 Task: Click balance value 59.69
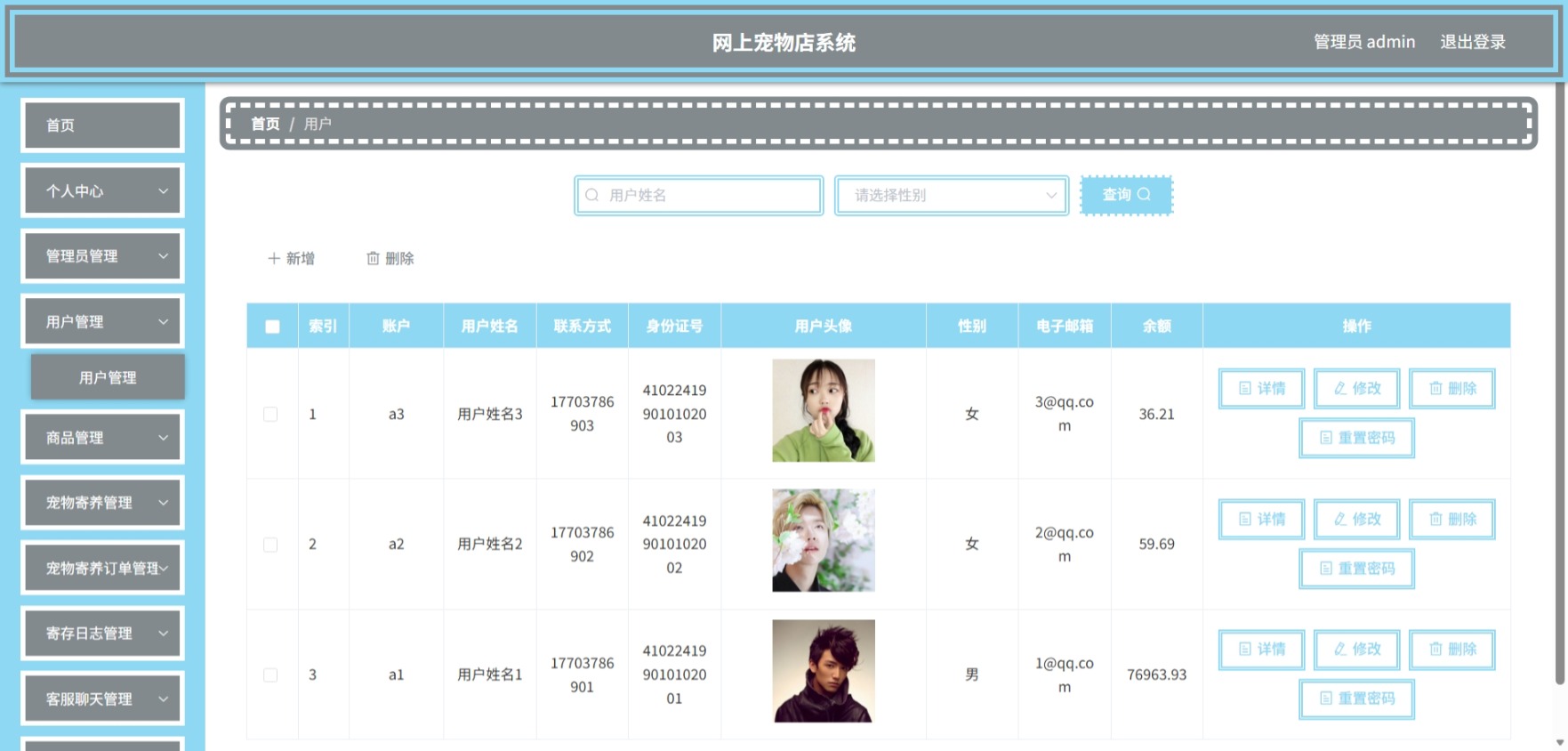[1156, 544]
